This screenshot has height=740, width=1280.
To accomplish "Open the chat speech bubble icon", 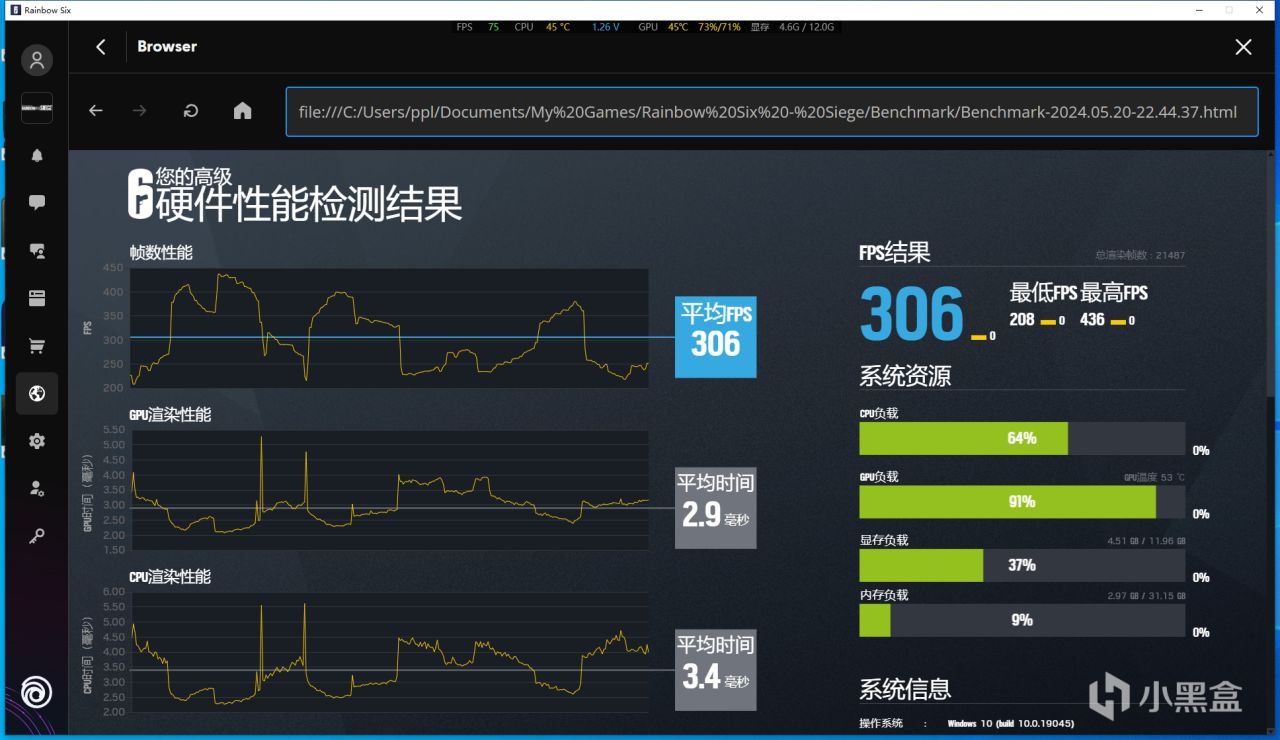I will pos(37,203).
